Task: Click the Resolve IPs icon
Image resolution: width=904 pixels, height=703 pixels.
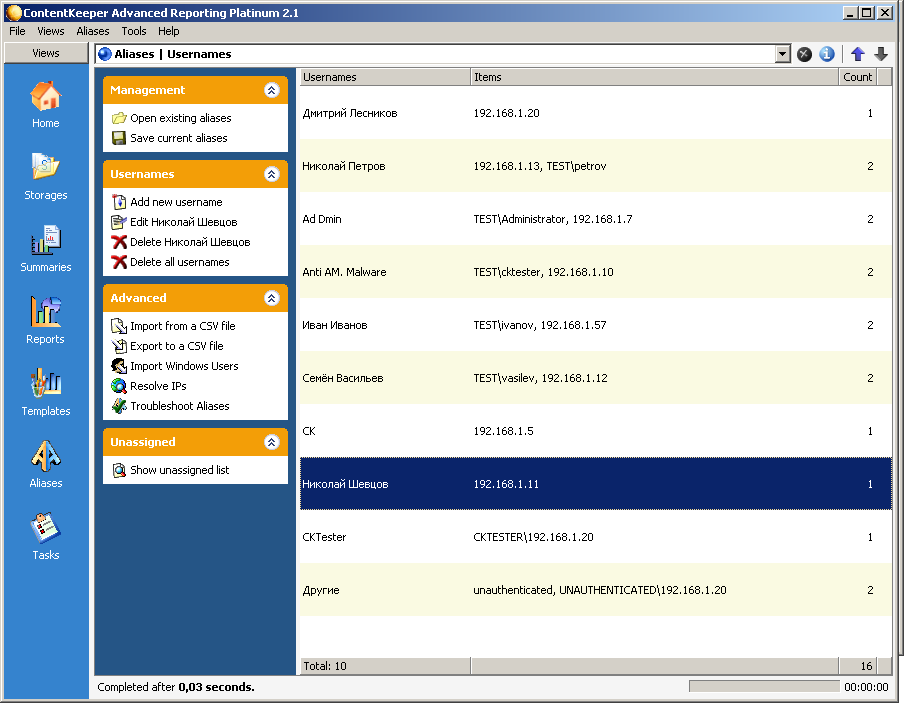Action: tap(119, 386)
